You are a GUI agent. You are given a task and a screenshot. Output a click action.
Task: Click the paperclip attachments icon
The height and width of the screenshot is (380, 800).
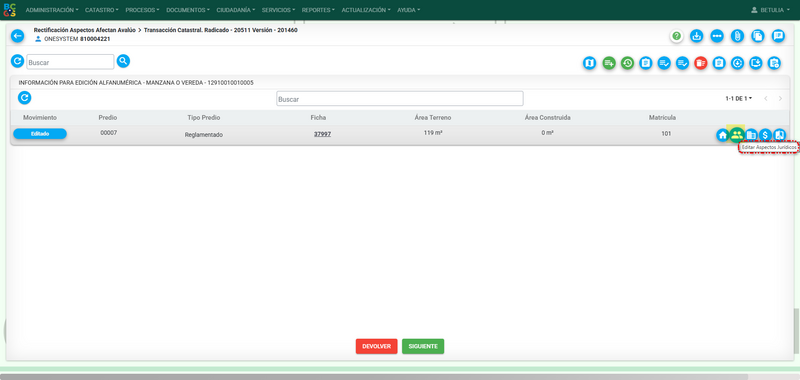(x=737, y=36)
